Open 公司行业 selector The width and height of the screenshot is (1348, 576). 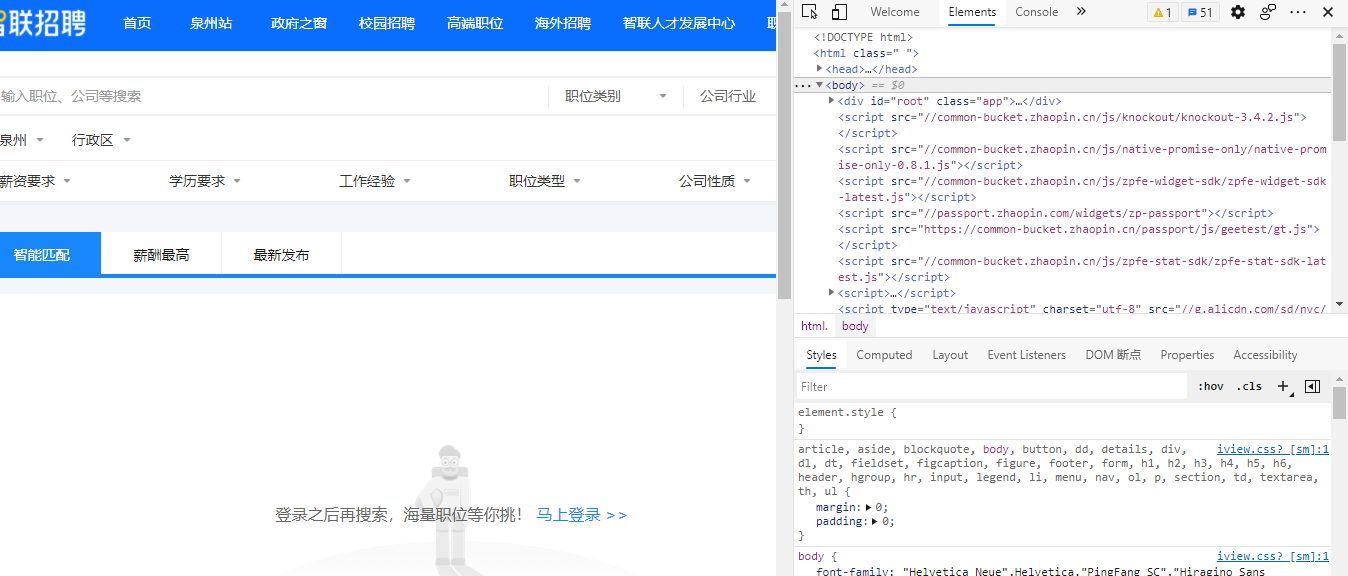pyautogui.click(x=729, y=96)
